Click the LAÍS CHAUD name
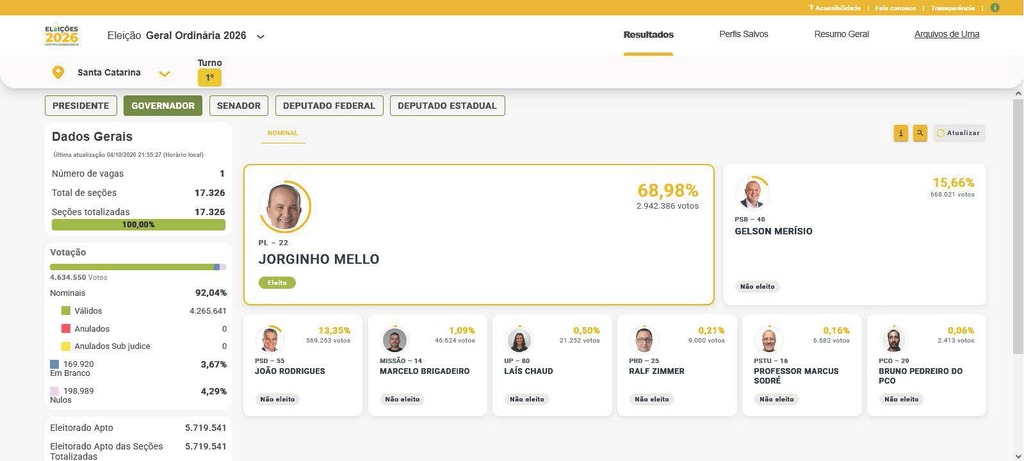This screenshot has width=1024, height=461. [528, 371]
